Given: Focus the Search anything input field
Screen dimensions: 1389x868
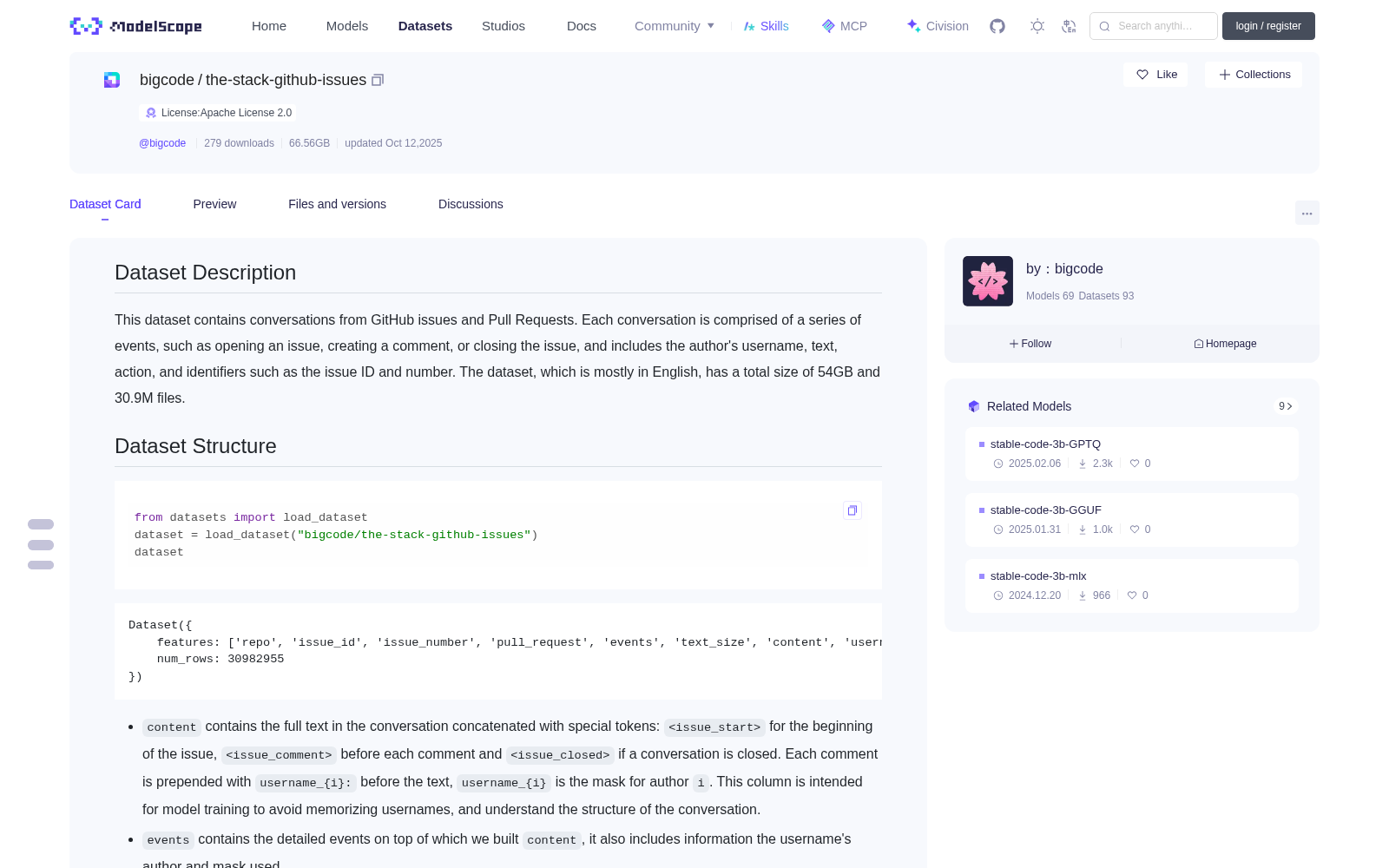Looking at the screenshot, I should click(x=1154, y=26).
